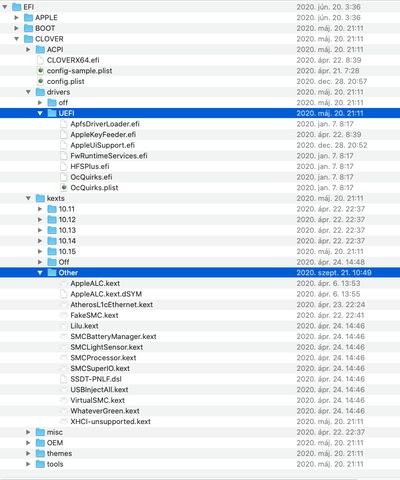Screen dimensions: 400x480
Task: Select FwRuntimeServices.efi file name
Action: click(x=109, y=156)
